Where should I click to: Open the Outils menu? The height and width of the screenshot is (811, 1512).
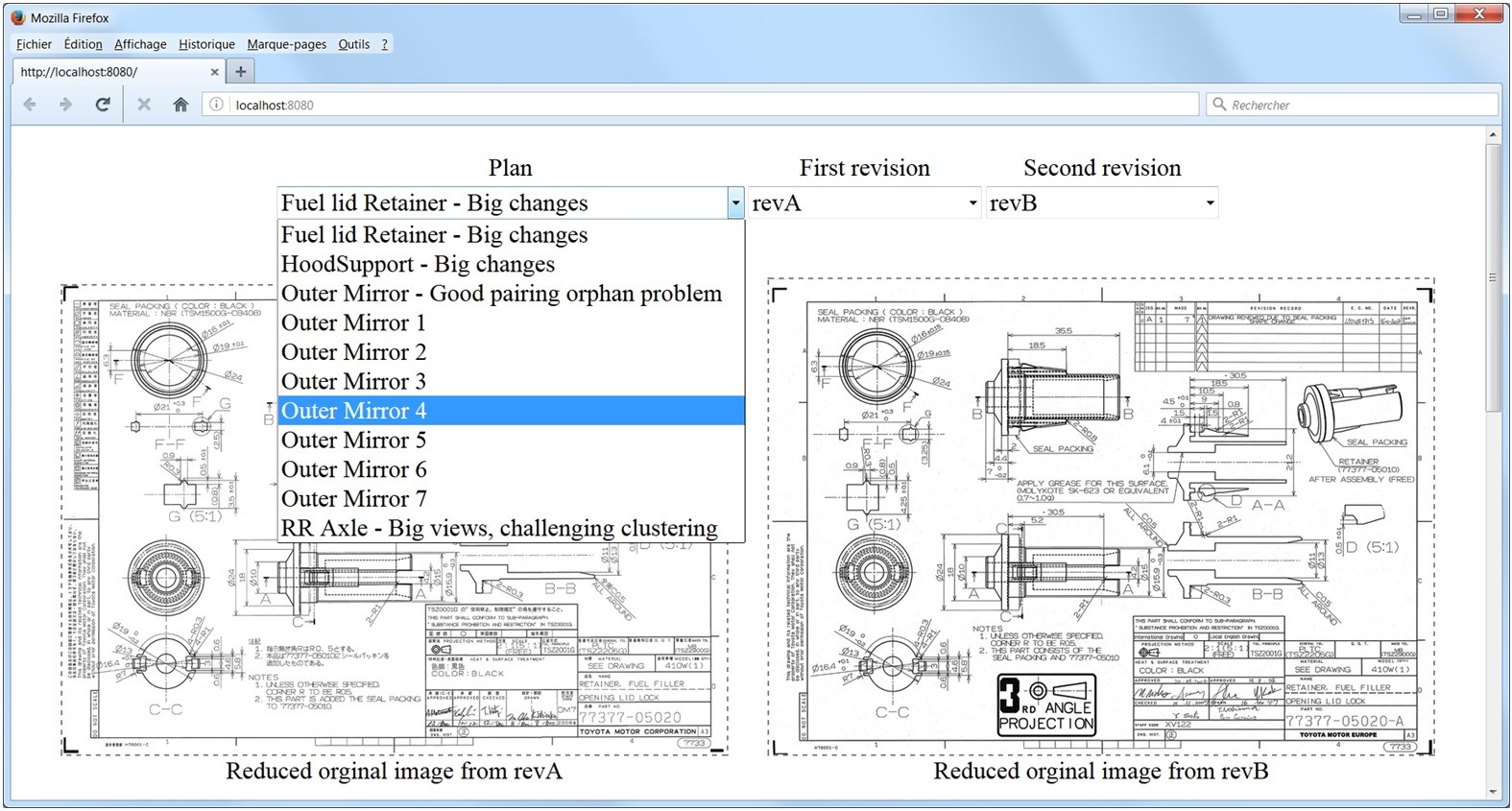pyautogui.click(x=353, y=44)
